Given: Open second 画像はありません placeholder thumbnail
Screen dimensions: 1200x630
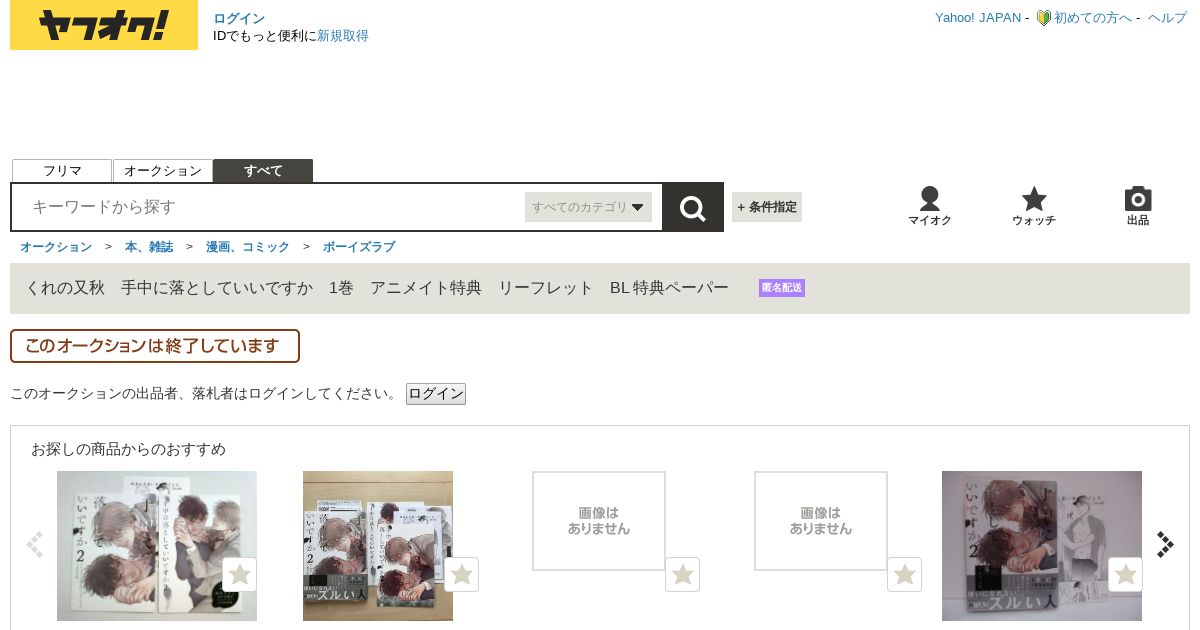Looking at the screenshot, I should 821,521.
